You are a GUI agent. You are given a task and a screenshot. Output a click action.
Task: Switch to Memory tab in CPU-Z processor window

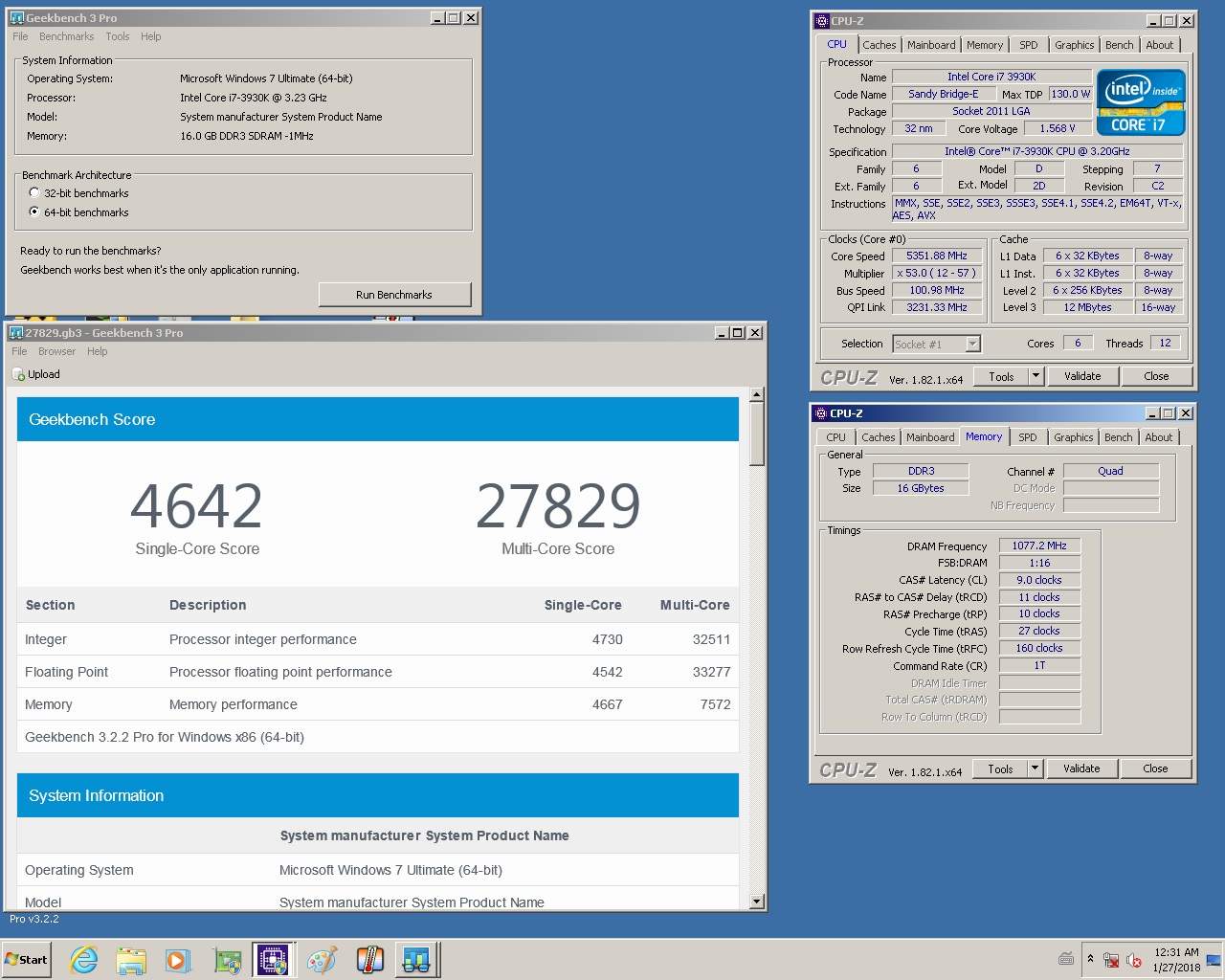click(x=985, y=45)
